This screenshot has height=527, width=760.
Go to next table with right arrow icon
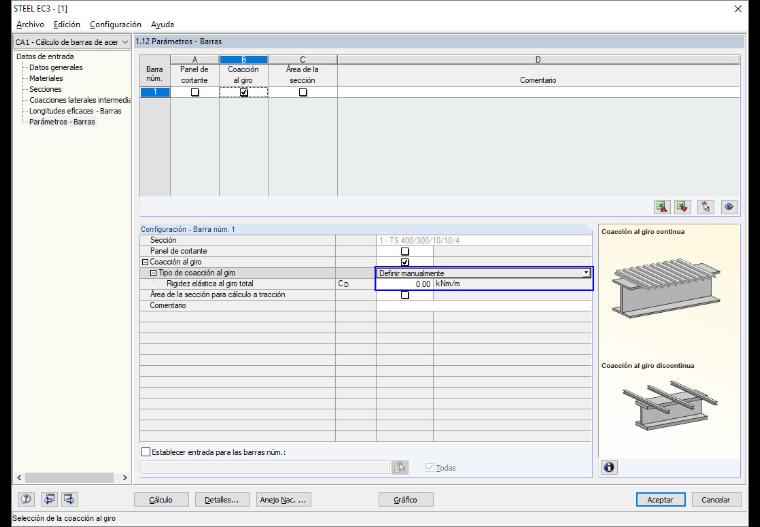coord(69,499)
